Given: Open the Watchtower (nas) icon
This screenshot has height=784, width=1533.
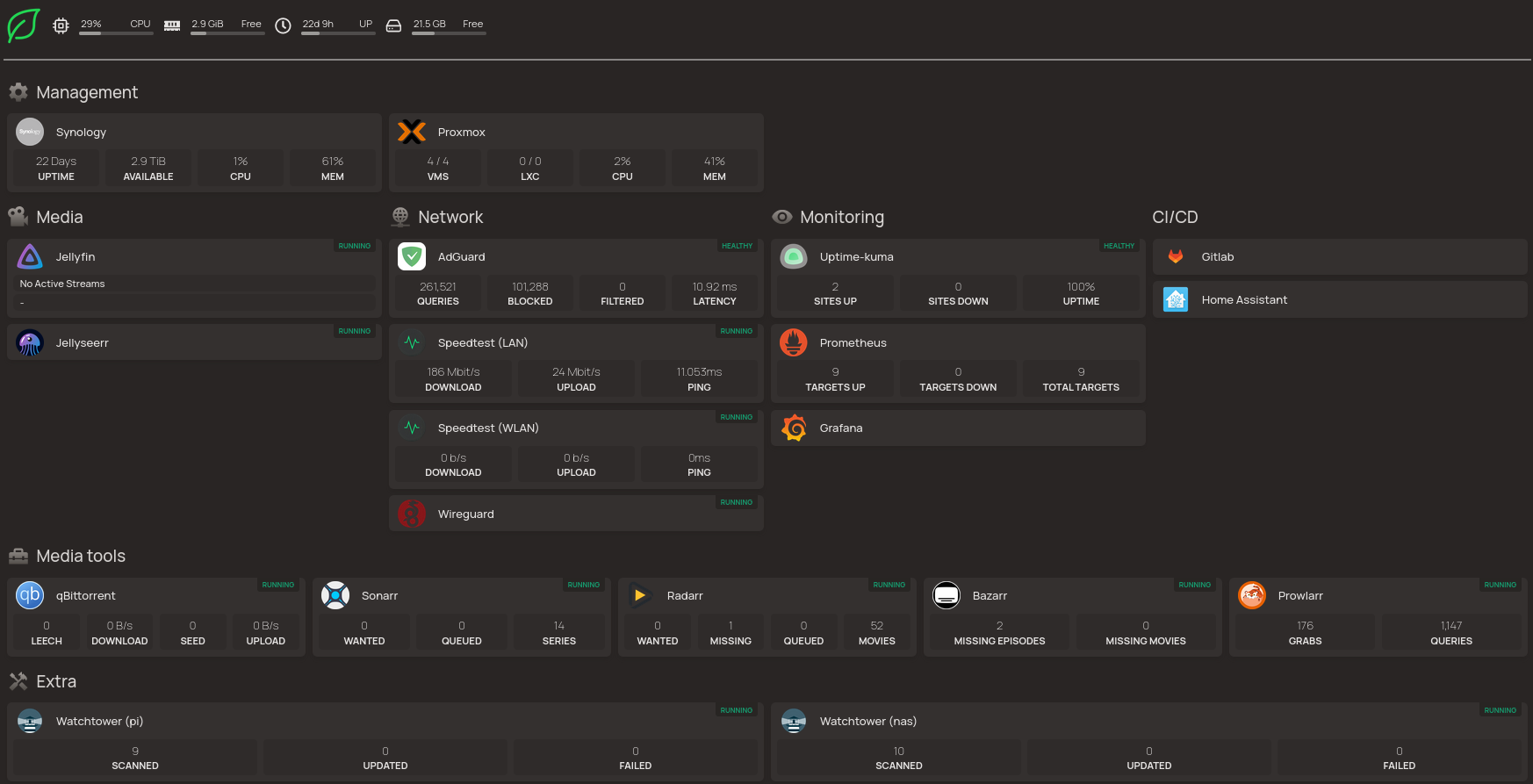Looking at the screenshot, I should coord(794,721).
